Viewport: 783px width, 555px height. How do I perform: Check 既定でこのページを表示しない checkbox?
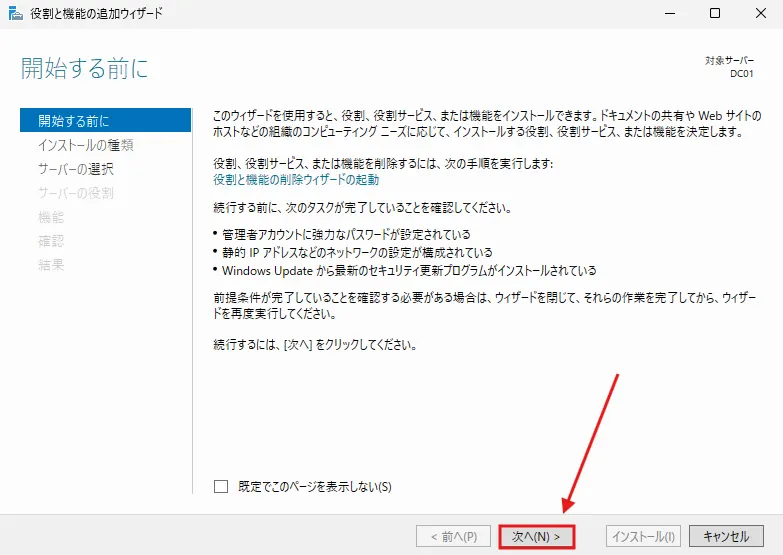(x=221, y=486)
